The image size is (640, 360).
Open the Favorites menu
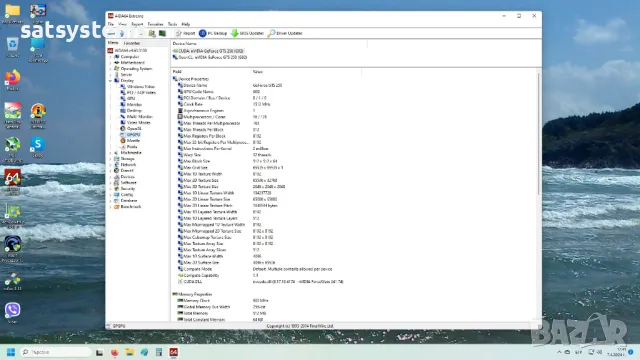pyautogui.click(x=155, y=24)
